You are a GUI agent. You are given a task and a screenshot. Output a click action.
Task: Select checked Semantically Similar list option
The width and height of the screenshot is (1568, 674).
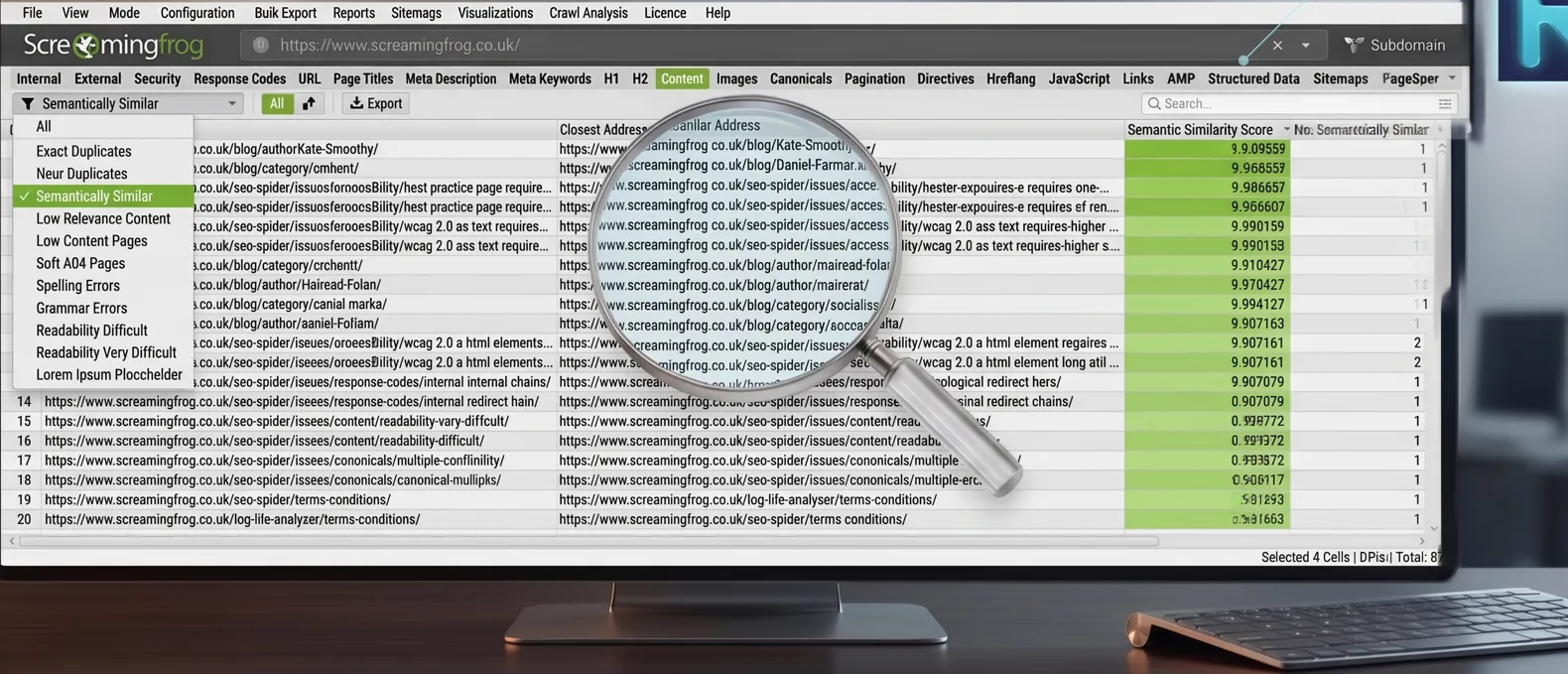point(103,197)
